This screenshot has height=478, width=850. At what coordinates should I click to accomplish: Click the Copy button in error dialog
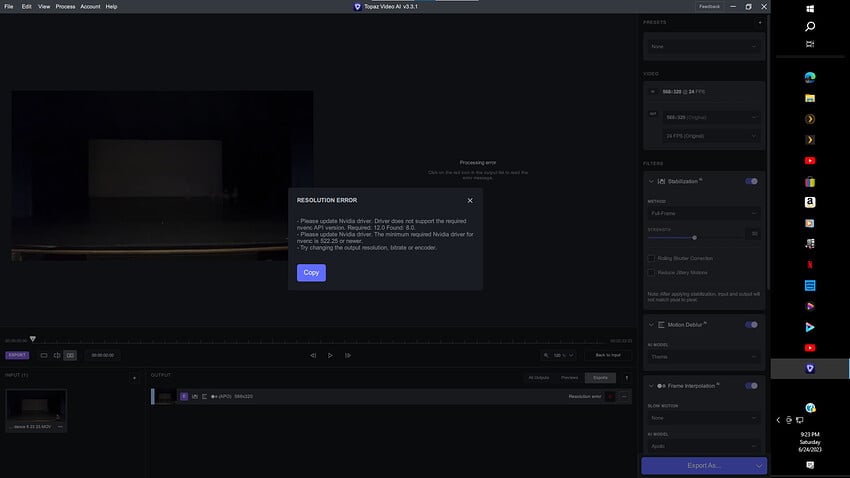(311, 273)
